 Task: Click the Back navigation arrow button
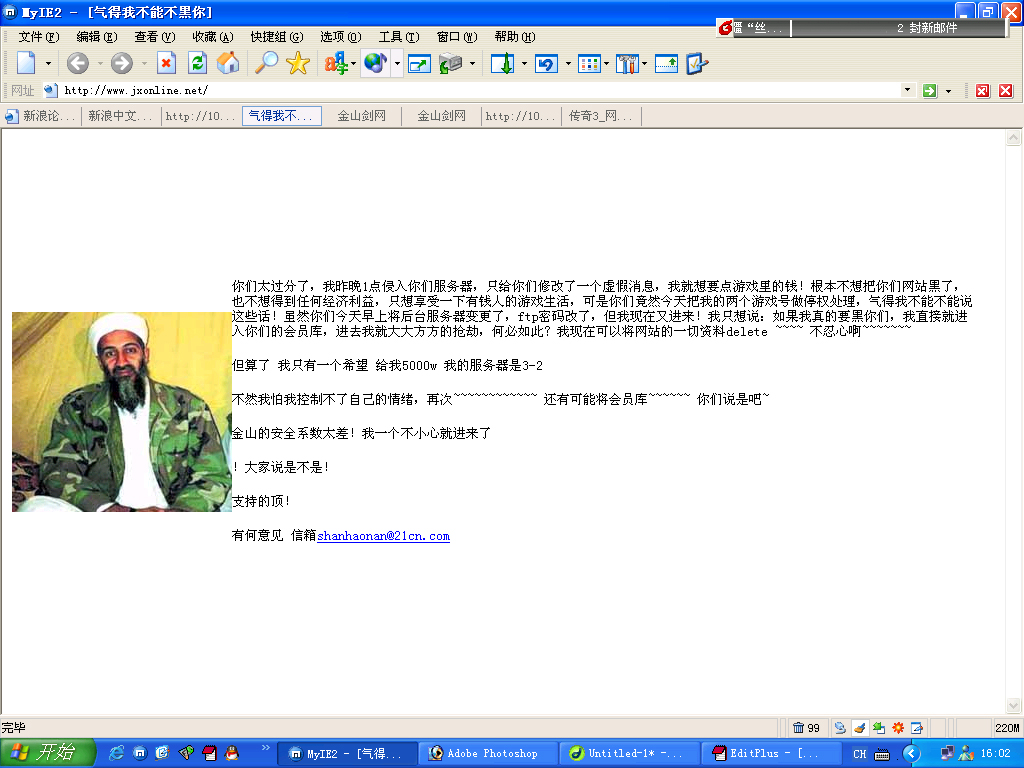coord(78,64)
